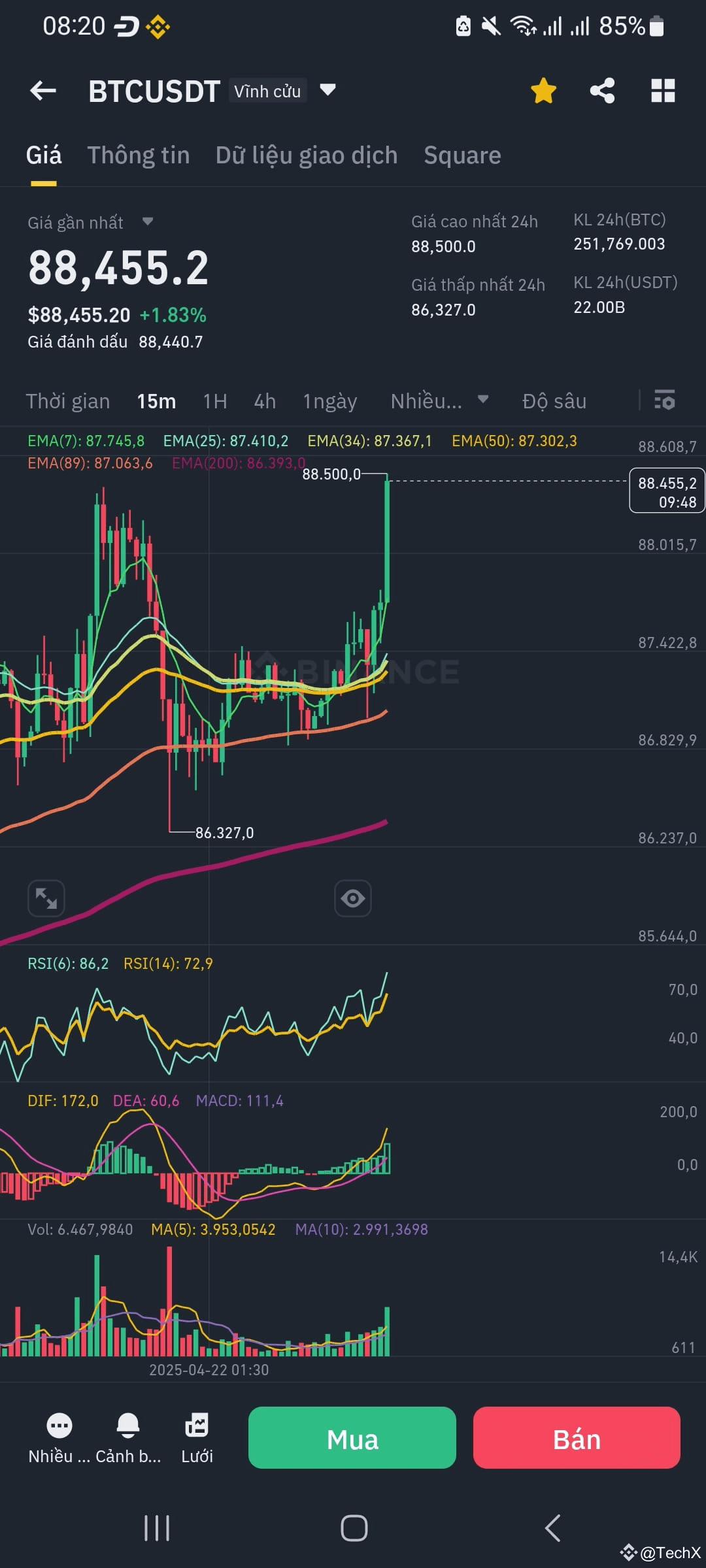Tap the BTCUSDT pair title

154,91
